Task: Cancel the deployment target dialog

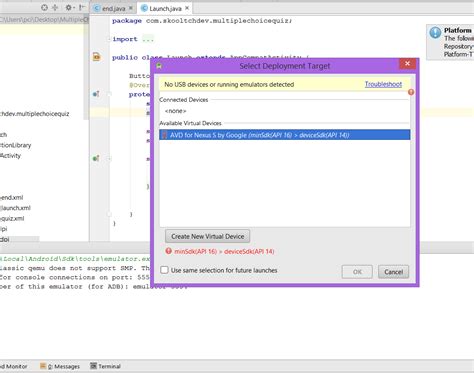Action: pos(393,272)
